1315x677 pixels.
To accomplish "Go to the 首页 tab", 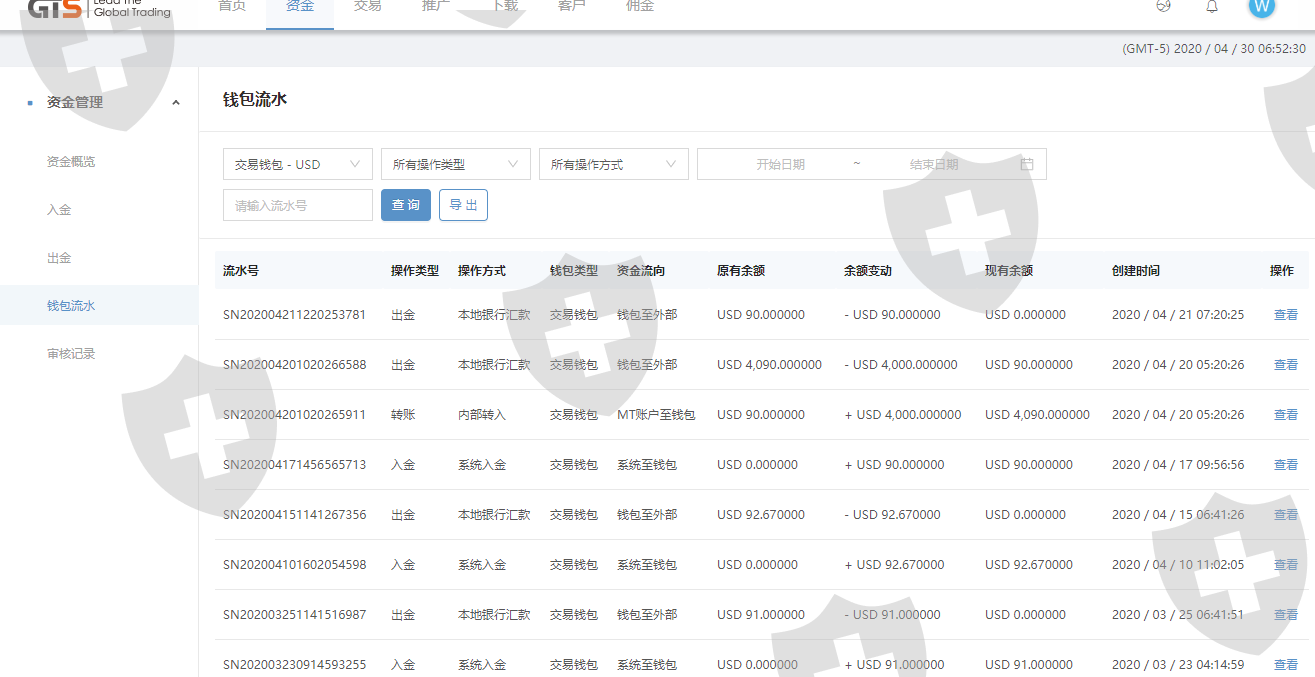I will pos(232,6).
